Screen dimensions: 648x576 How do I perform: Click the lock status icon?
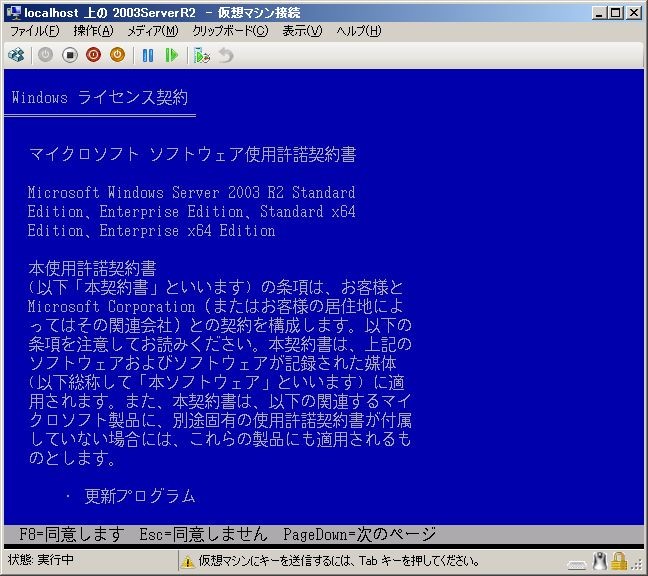[x=619, y=561]
